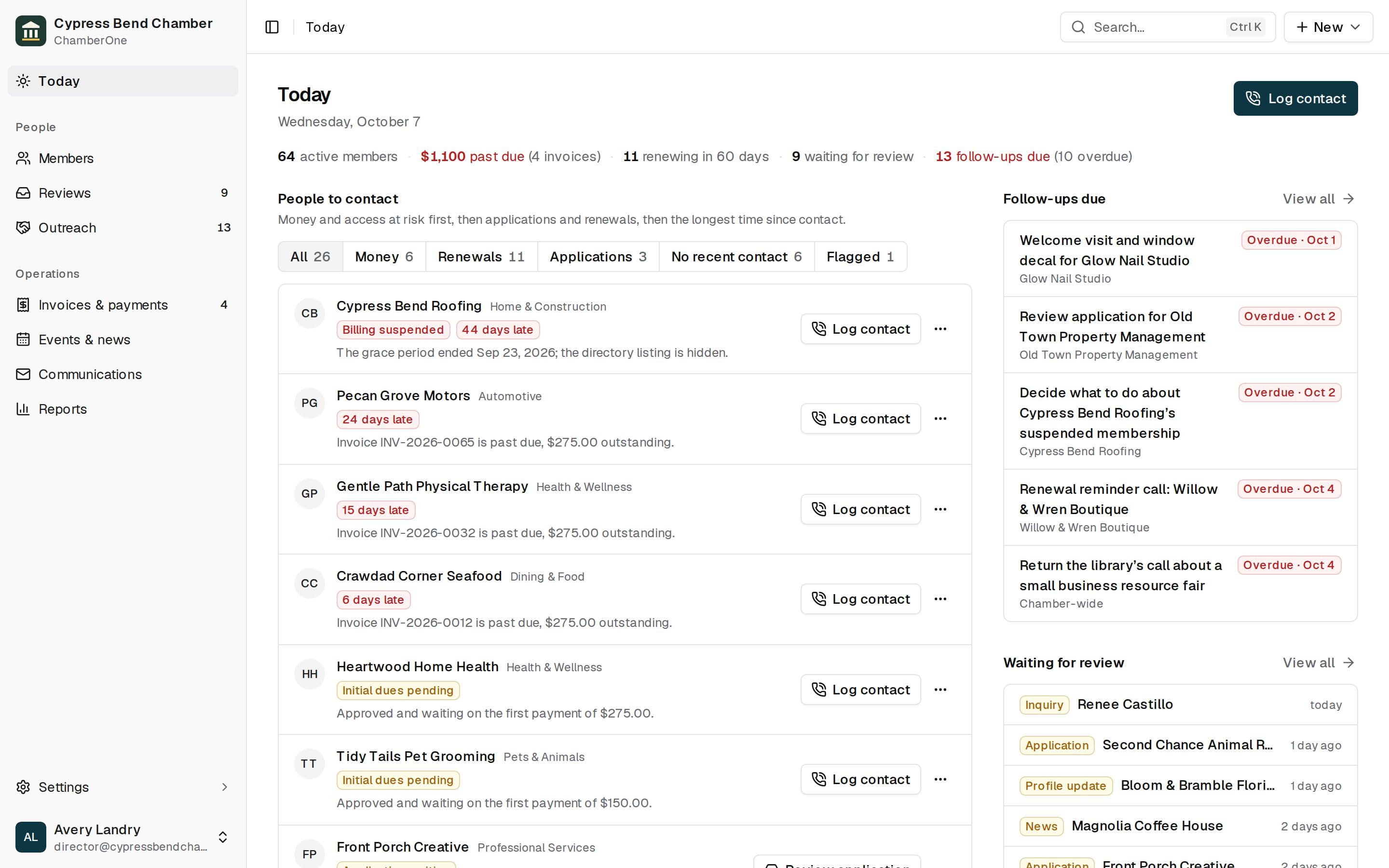Click the search magnifier icon
Viewport: 1389px width, 868px height.
[x=1078, y=27]
